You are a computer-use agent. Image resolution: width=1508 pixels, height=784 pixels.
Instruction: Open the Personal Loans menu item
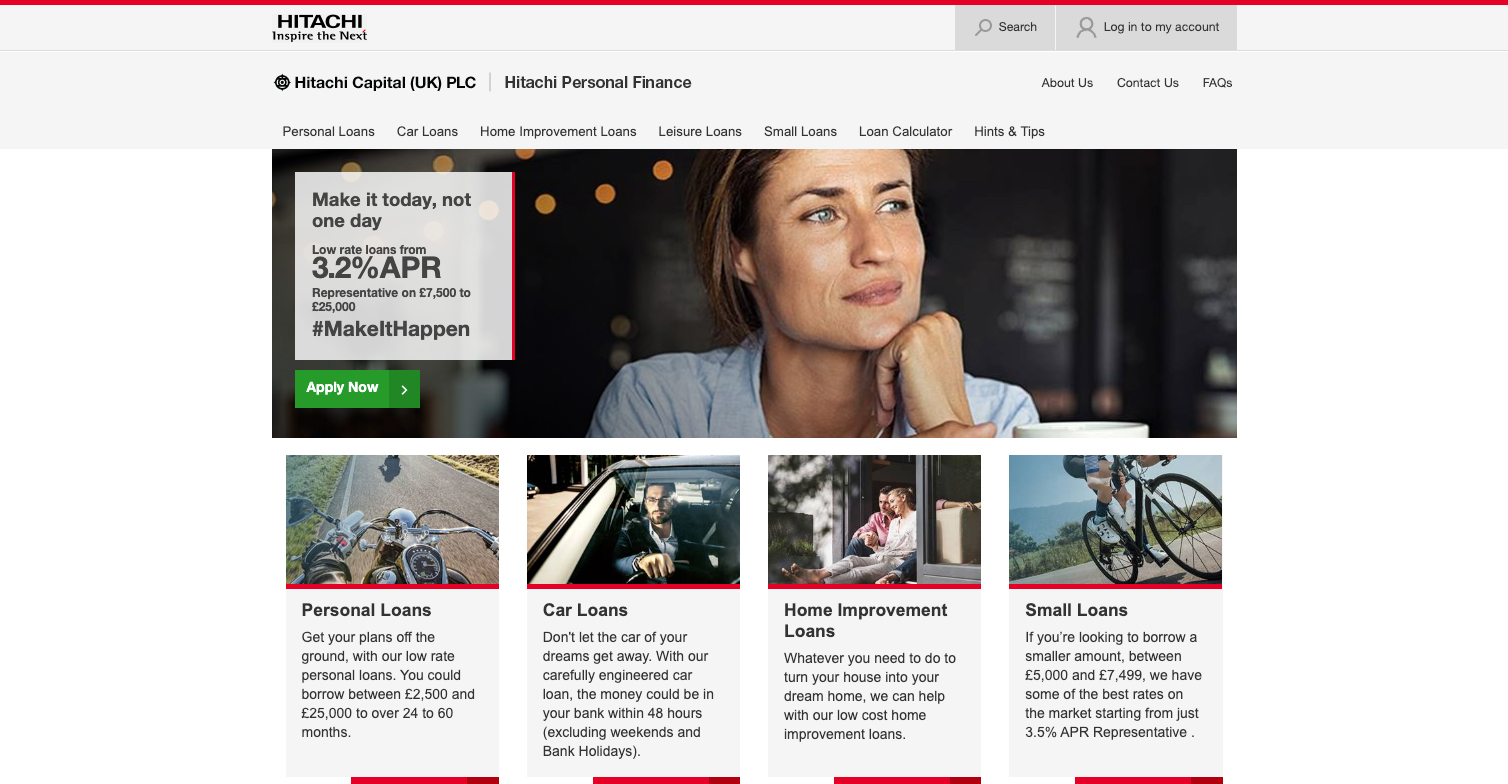click(328, 132)
